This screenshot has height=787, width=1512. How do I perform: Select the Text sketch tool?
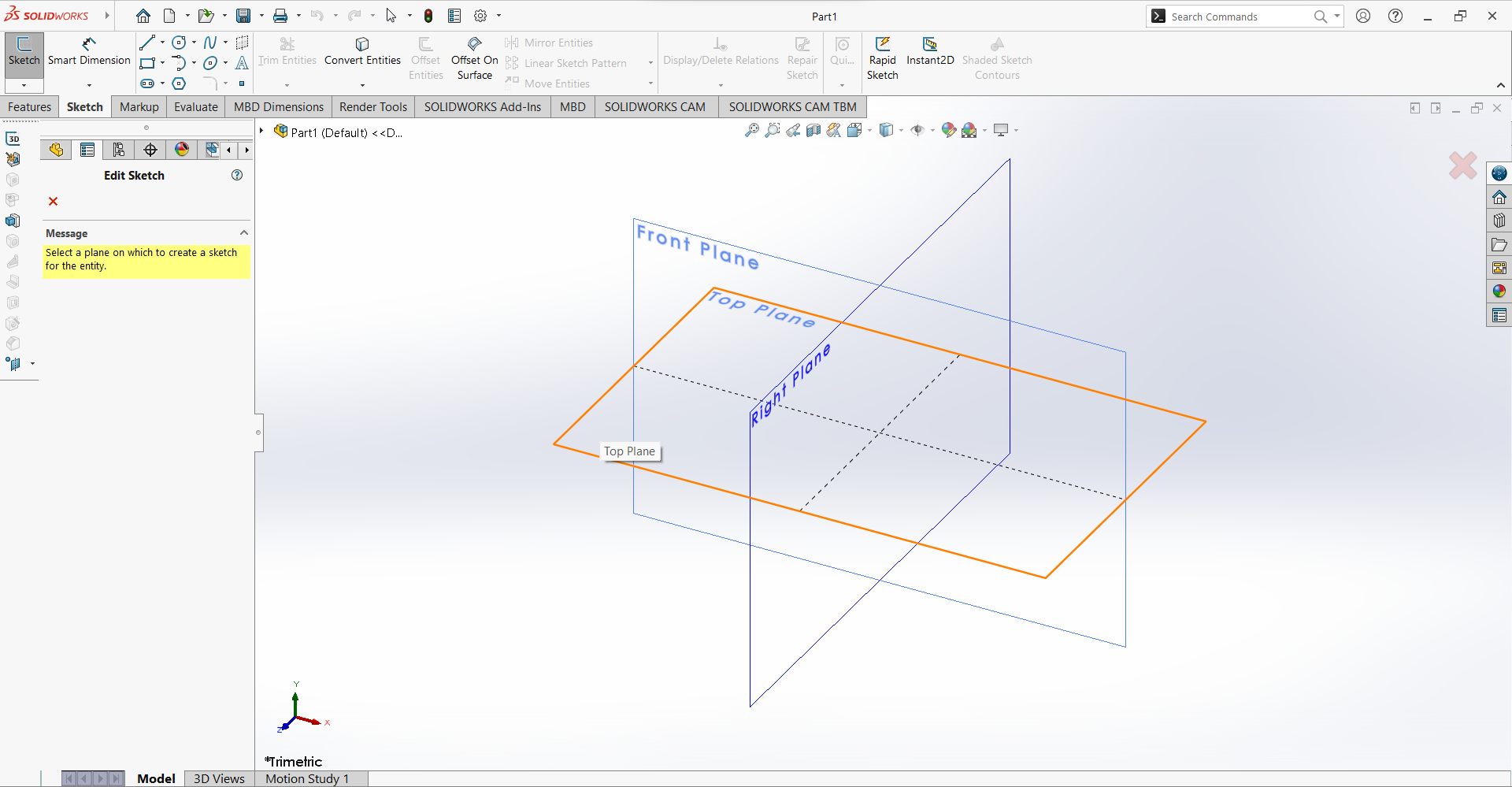tap(242, 63)
